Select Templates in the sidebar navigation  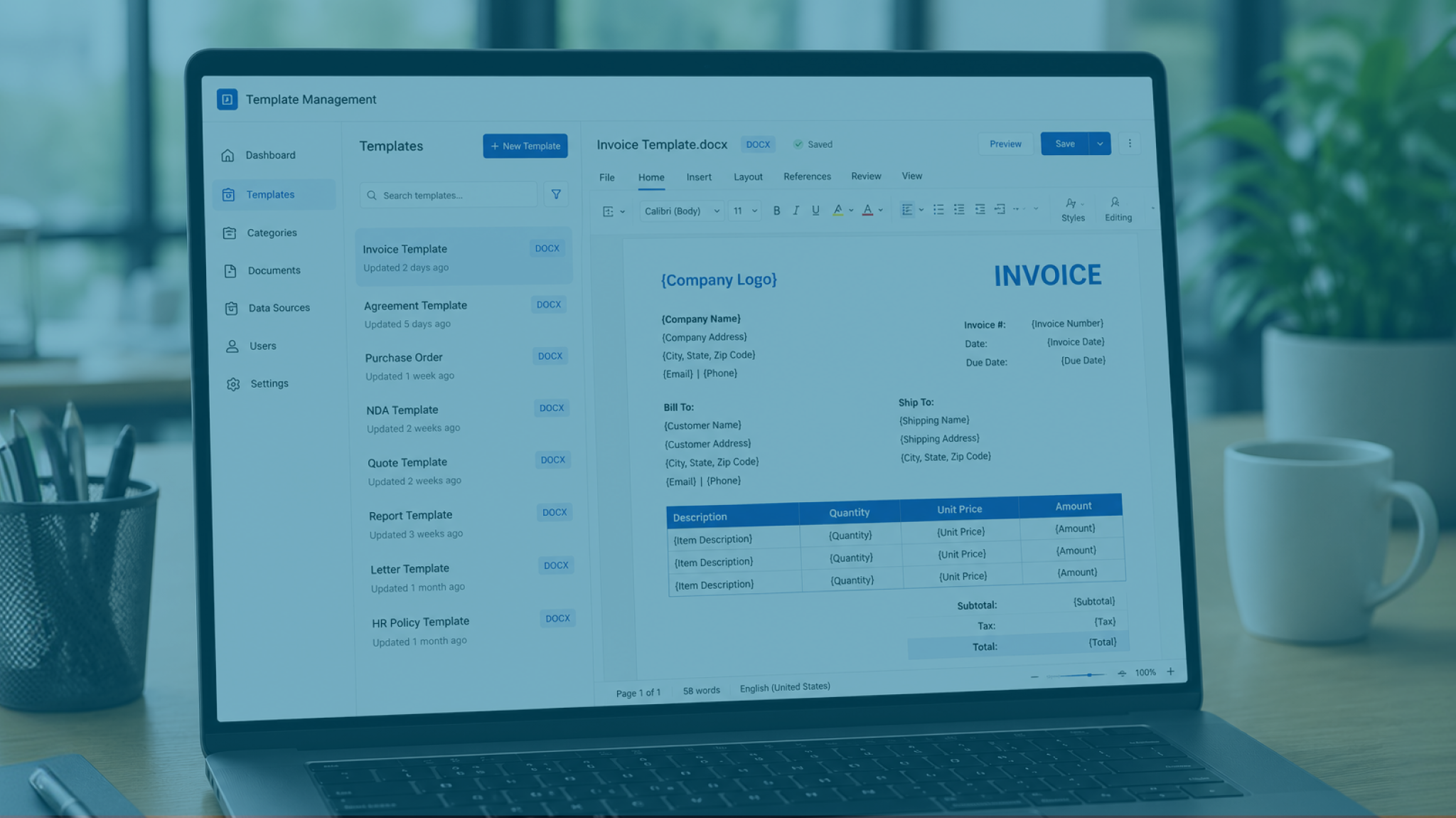click(x=274, y=194)
